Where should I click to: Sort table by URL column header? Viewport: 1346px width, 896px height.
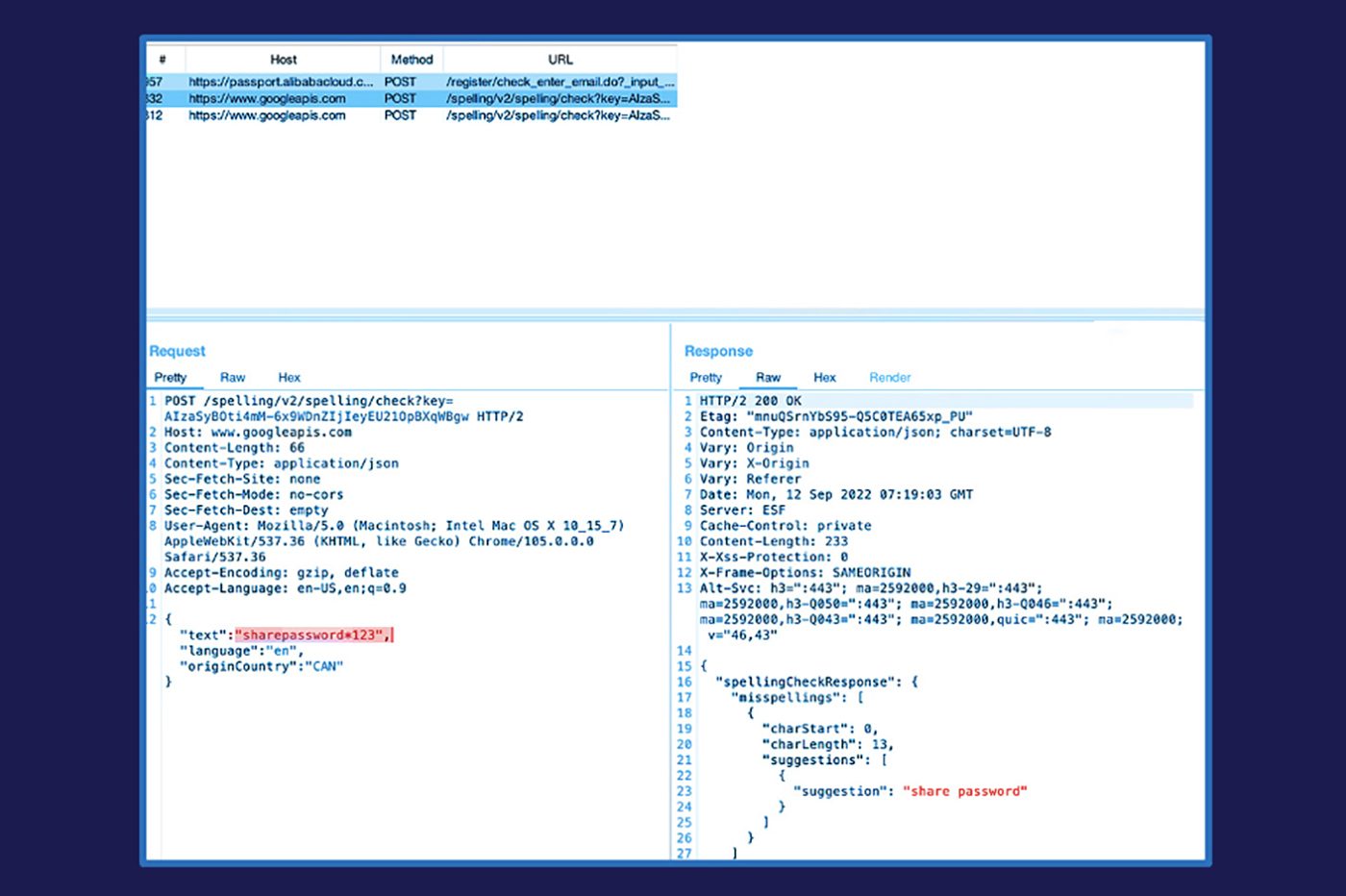point(561,60)
